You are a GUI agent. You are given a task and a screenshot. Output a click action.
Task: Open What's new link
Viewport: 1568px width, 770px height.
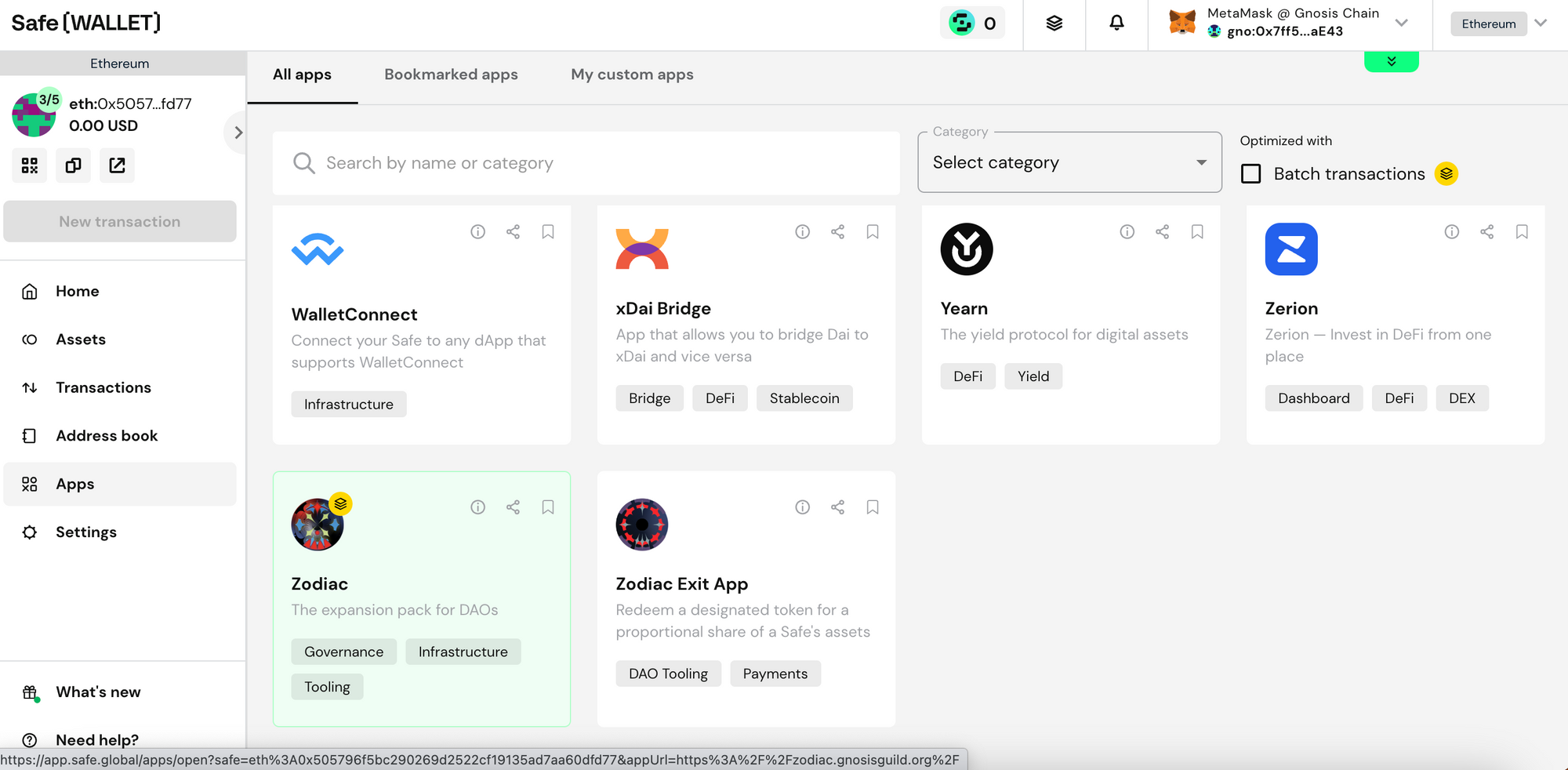tap(98, 692)
